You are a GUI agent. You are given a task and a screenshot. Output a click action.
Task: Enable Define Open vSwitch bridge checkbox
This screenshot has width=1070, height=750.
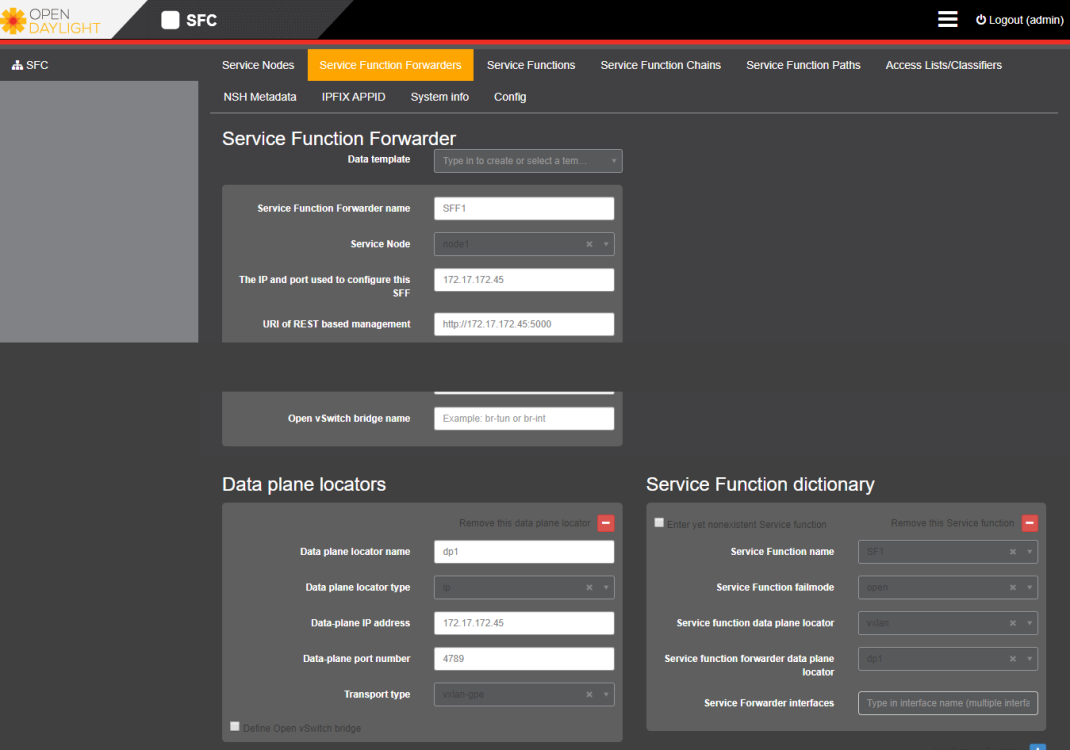[x=235, y=726]
